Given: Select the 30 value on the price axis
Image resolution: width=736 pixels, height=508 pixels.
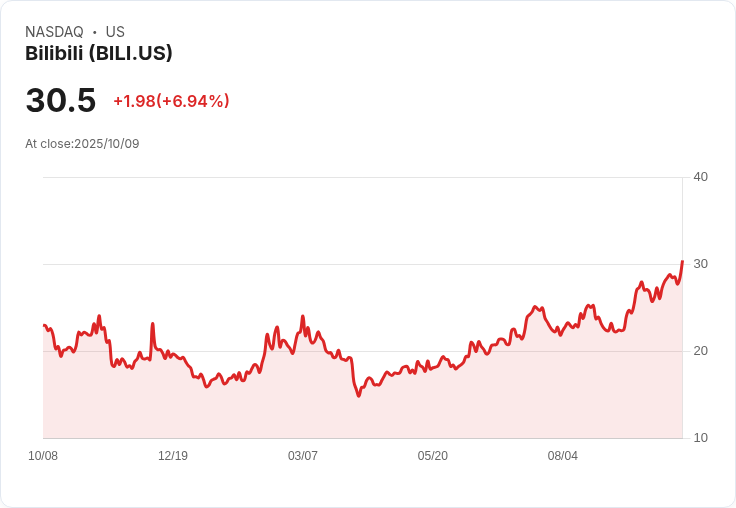Looking at the screenshot, I should tap(701, 264).
